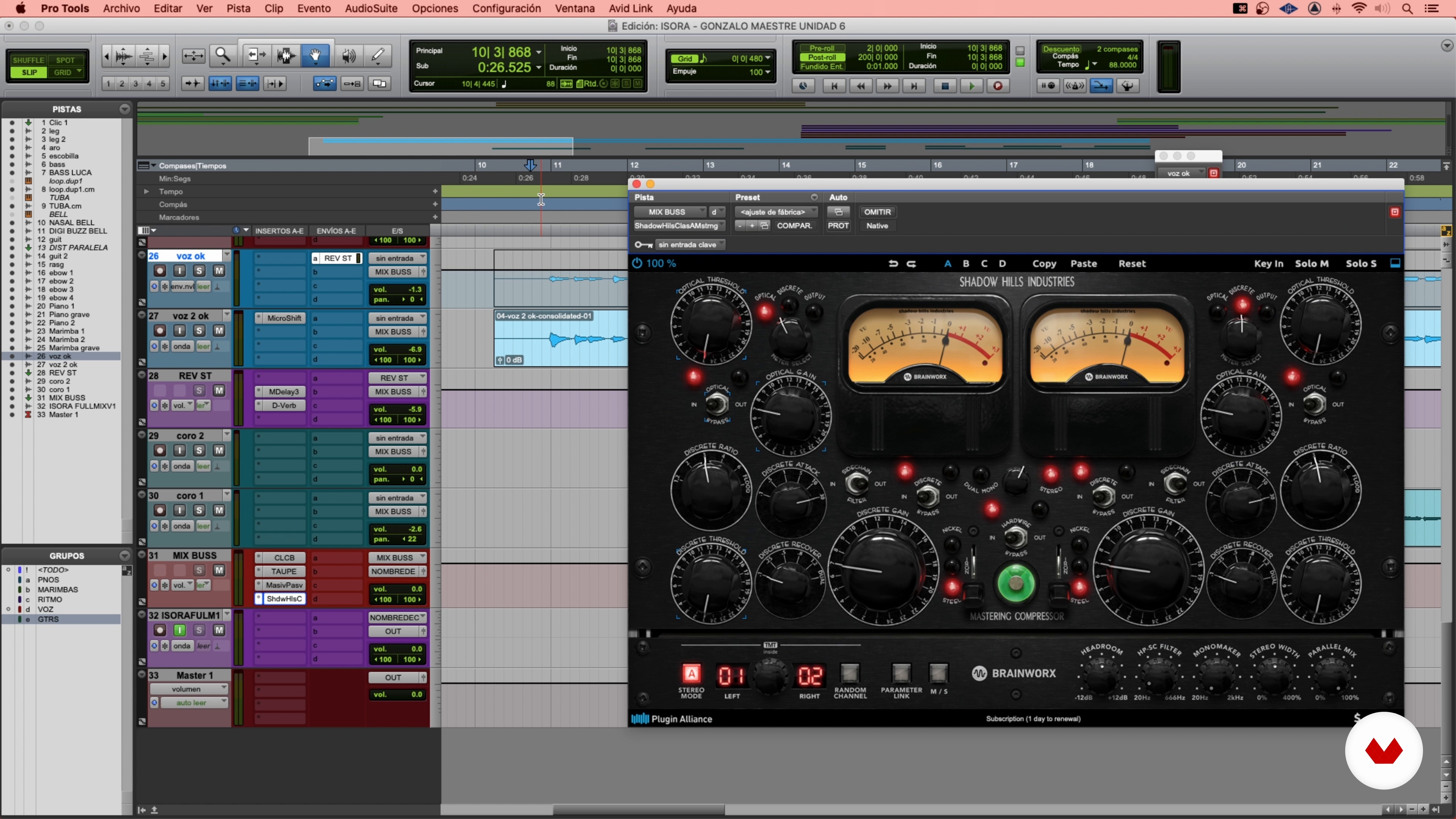Screen dimensions: 1456x819
Task: Click STEREO MODE A button
Action: [x=691, y=674]
